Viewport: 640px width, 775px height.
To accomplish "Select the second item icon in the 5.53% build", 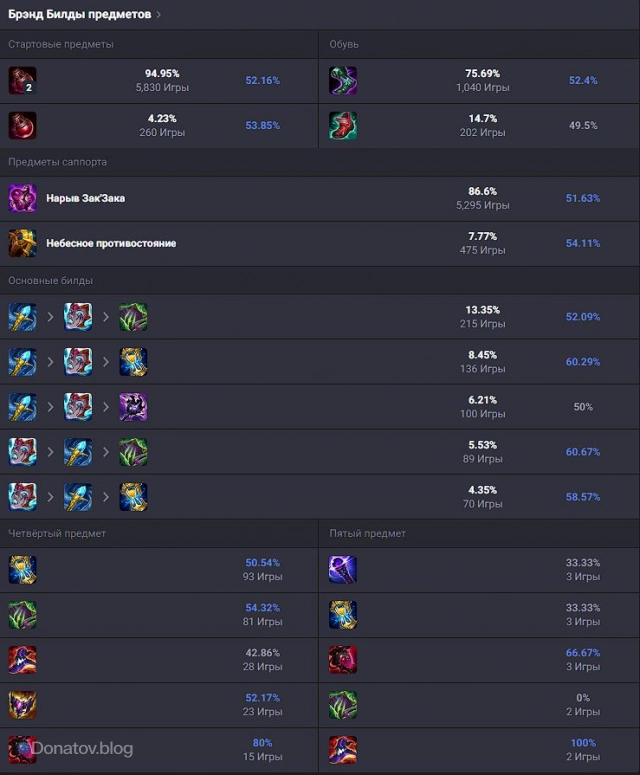I will click(78, 452).
